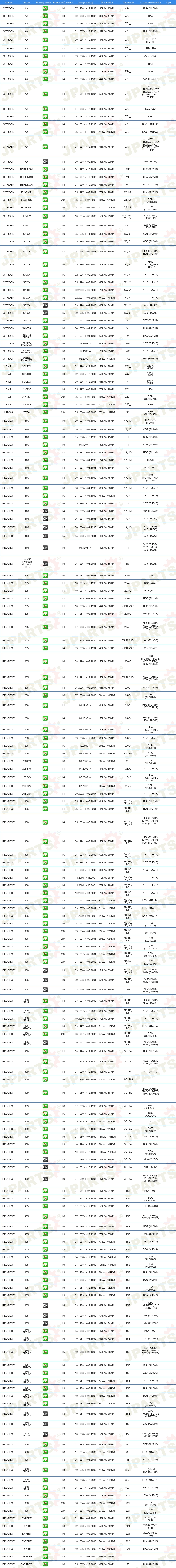The image size is (176, 1568).
Task: Click the petrol icon in Peugeot 206 CC row
Action: pyautogui.click(x=45, y=761)
